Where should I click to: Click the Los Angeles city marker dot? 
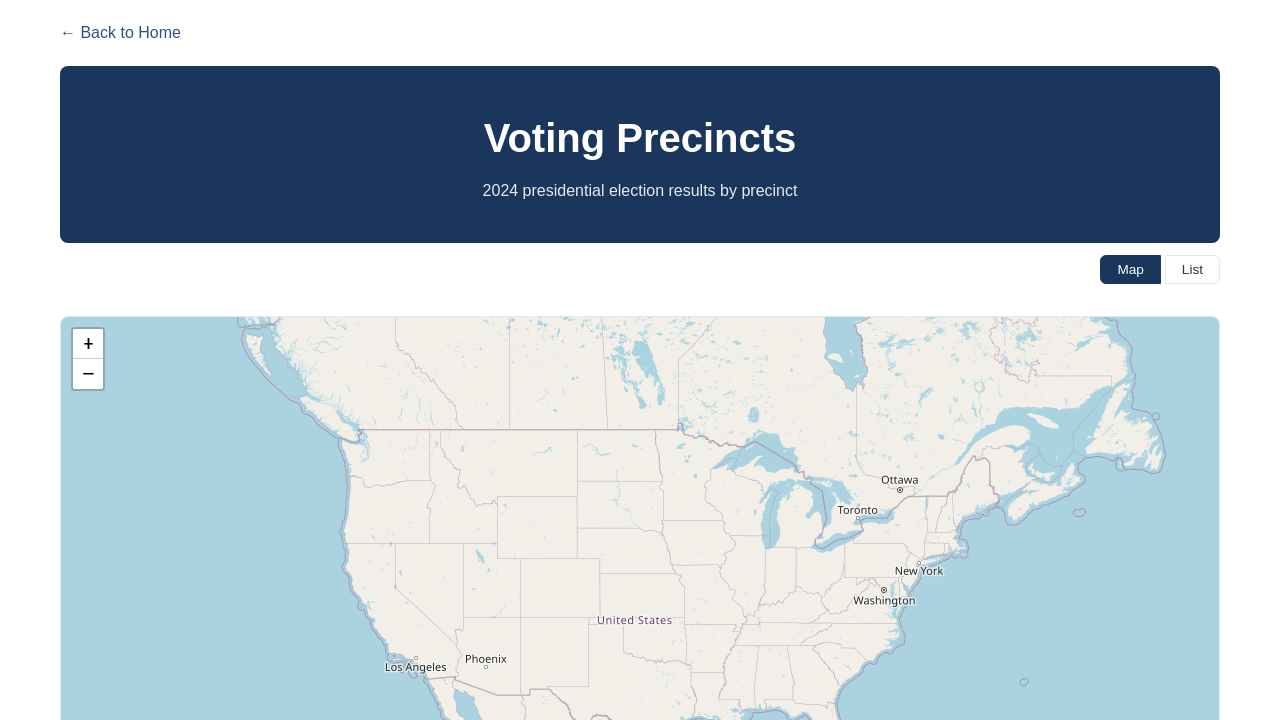[416, 658]
